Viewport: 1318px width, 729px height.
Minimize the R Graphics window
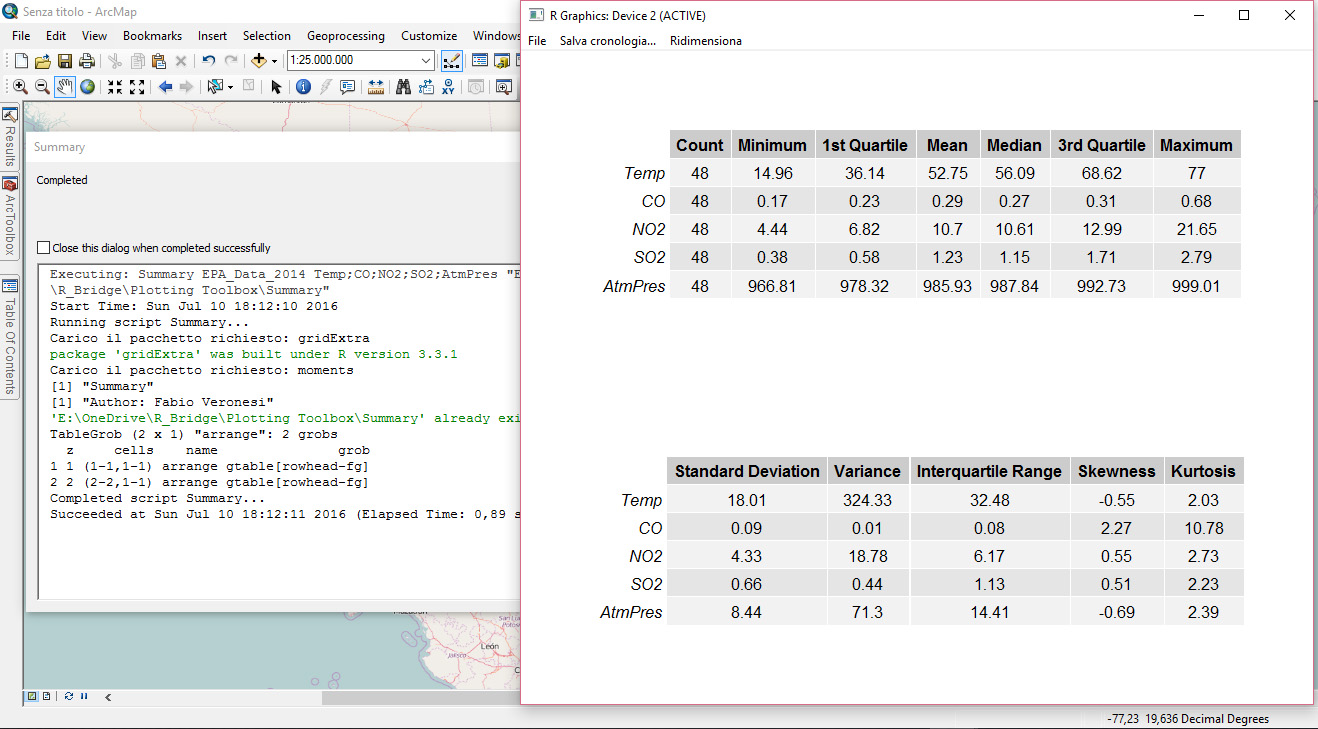coord(1198,15)
